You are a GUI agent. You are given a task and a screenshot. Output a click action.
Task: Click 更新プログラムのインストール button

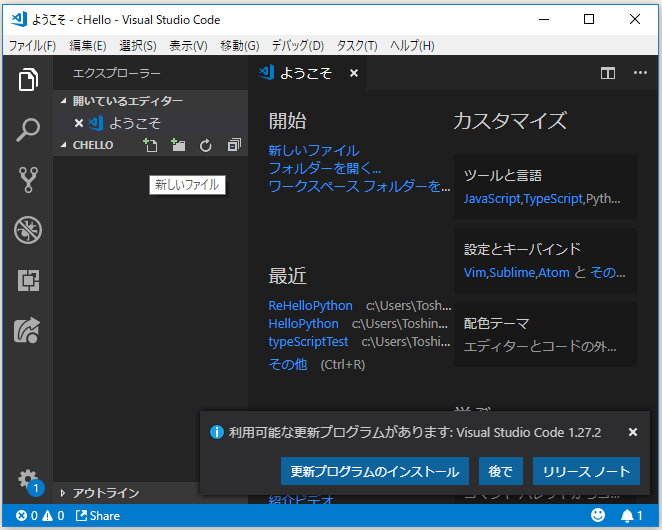click(374, 471)
